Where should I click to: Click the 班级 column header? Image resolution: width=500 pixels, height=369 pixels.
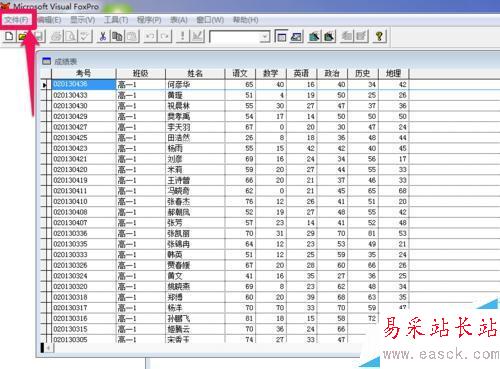point(140,73)
